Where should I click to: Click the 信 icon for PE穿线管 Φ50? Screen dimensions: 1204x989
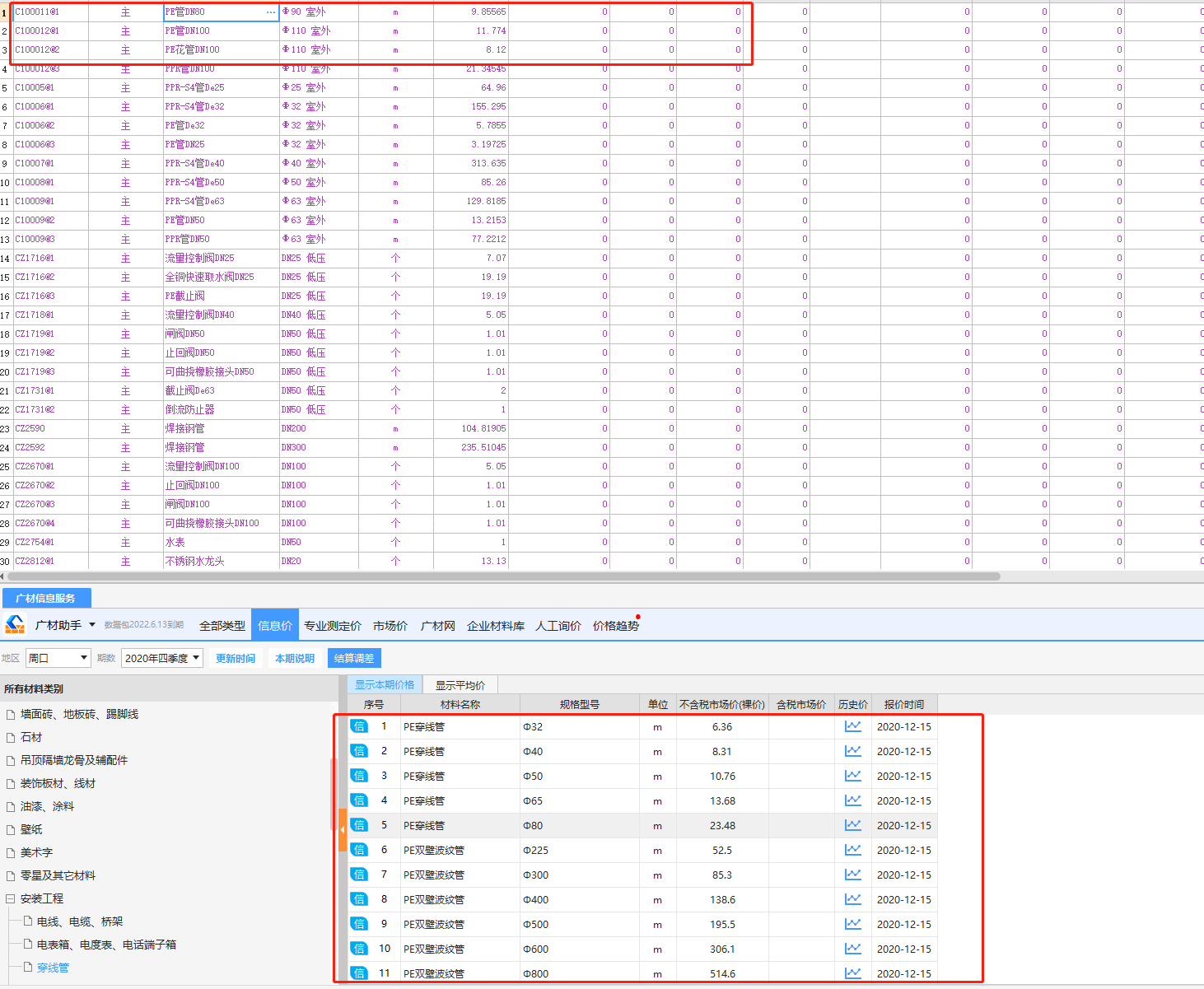(359, 776)
